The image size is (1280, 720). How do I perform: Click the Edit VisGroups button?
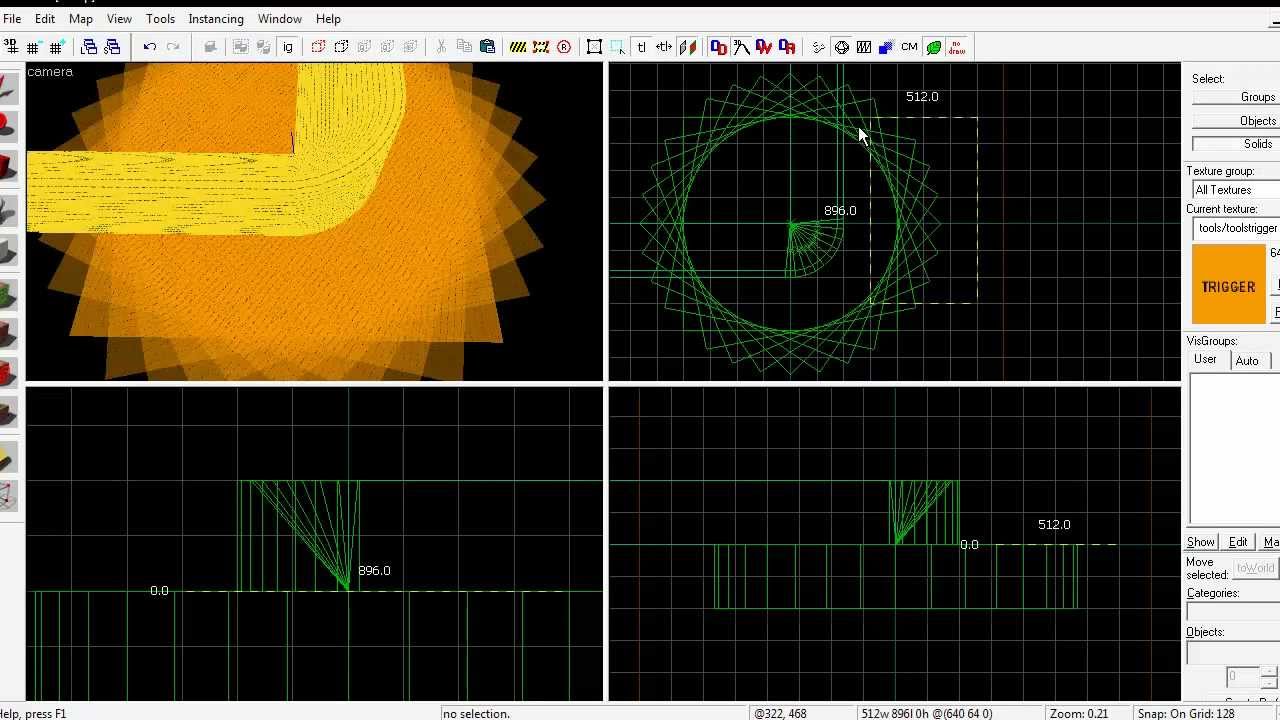coord(1238,542)
